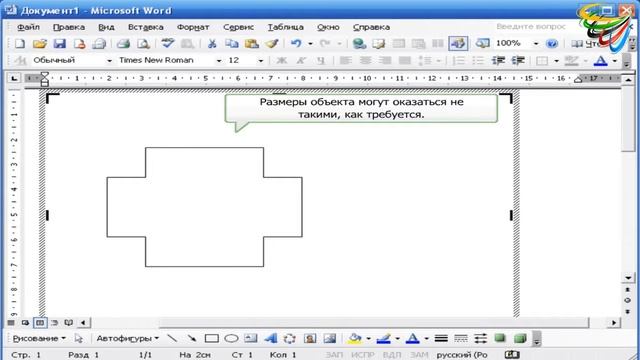
Task: Open Shadow Style settings
Action: click(500, 338)
